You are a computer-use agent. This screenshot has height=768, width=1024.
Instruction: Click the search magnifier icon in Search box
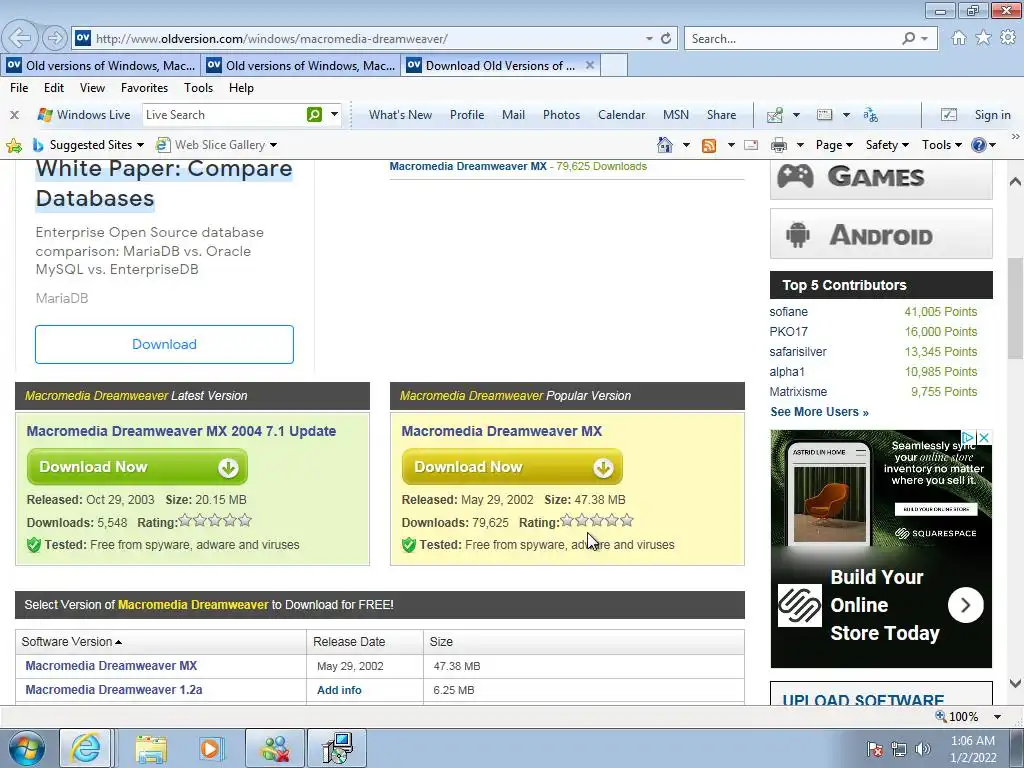[908, 39]
